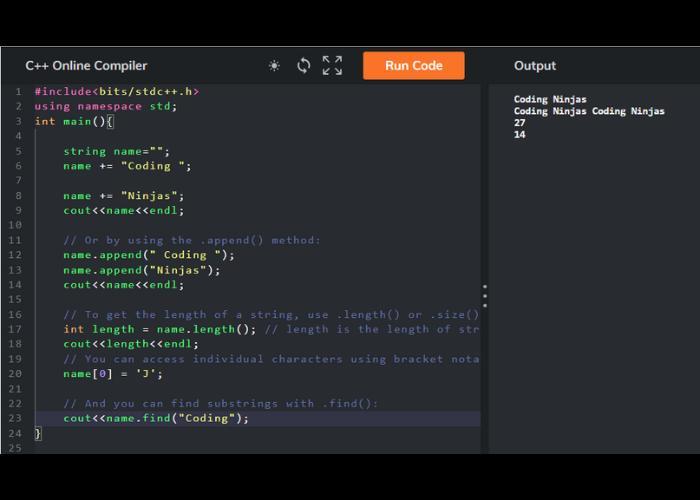Viewport: 700px width, 500px height.
Task: Click the three-dot panel divider handle
Action: click(485, 296)
